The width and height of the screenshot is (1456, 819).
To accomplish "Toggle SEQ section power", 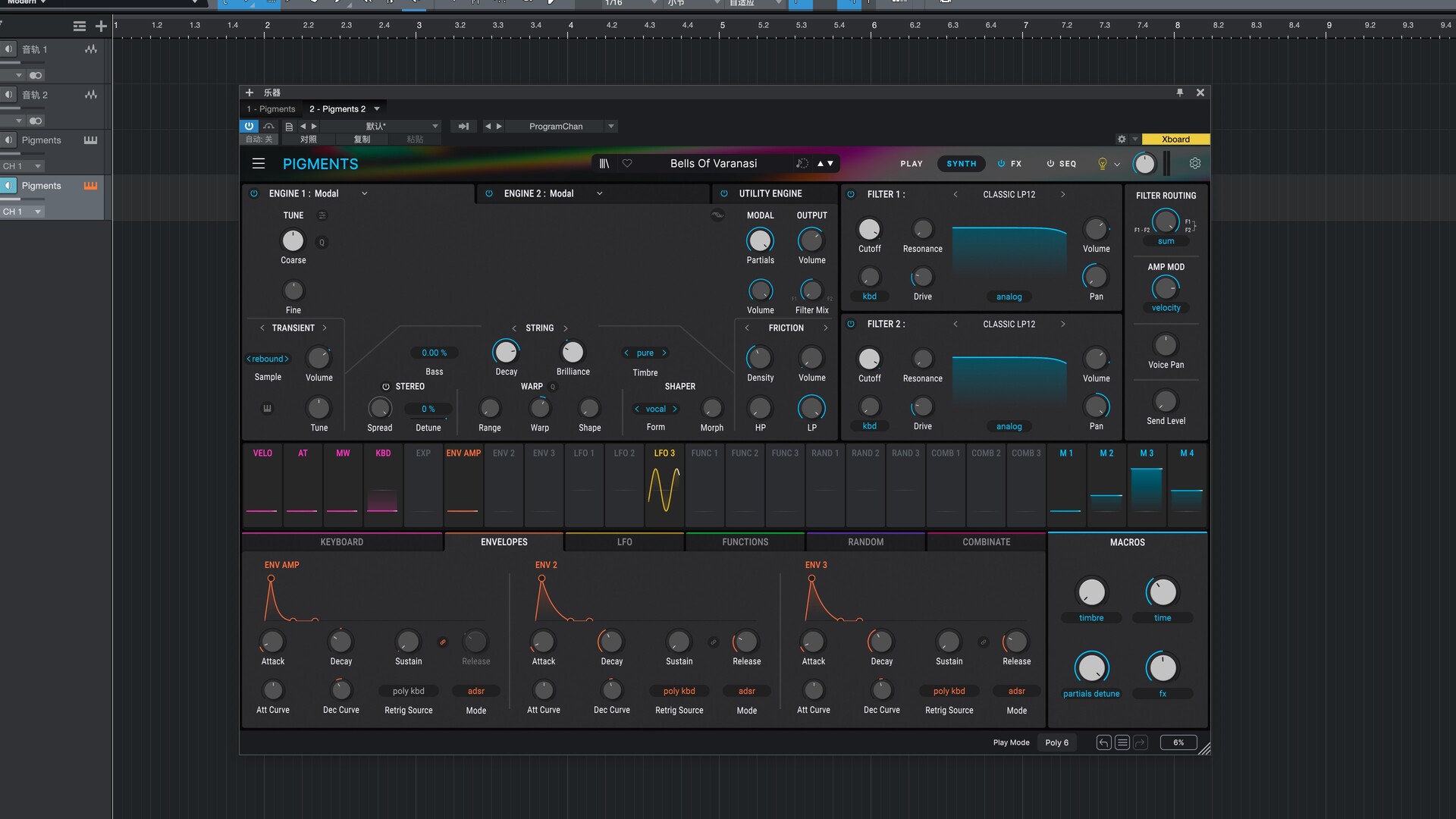I will click(1050, 164).
